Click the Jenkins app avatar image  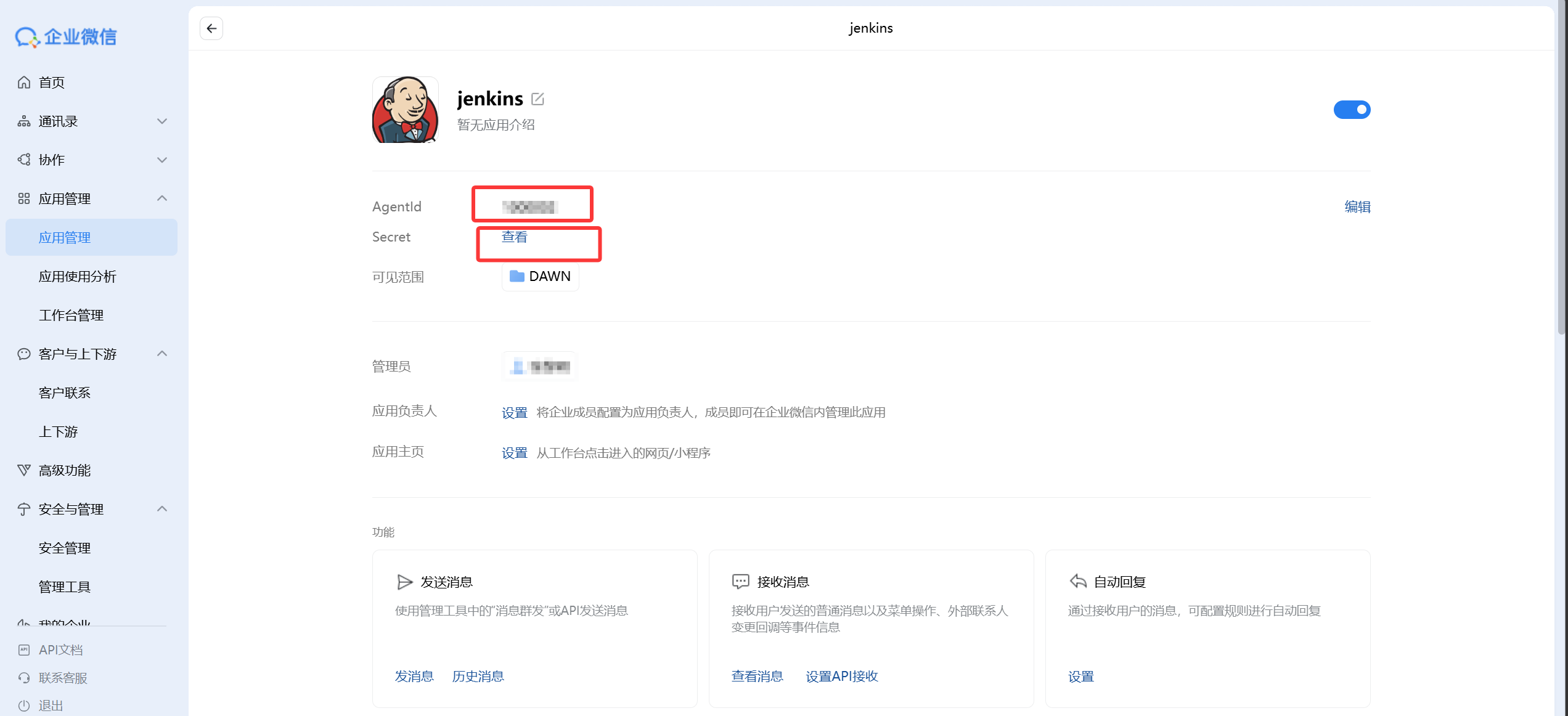coord(406,110)
